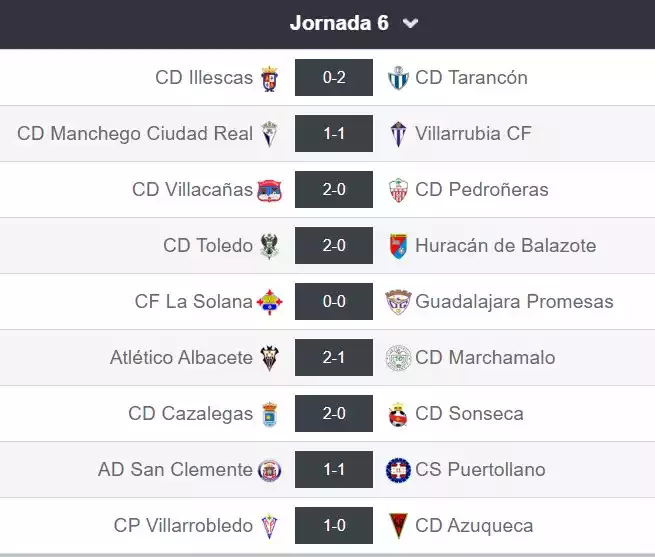Click the CF La Solana crest
655x557 pixels.
click(270, 302)
